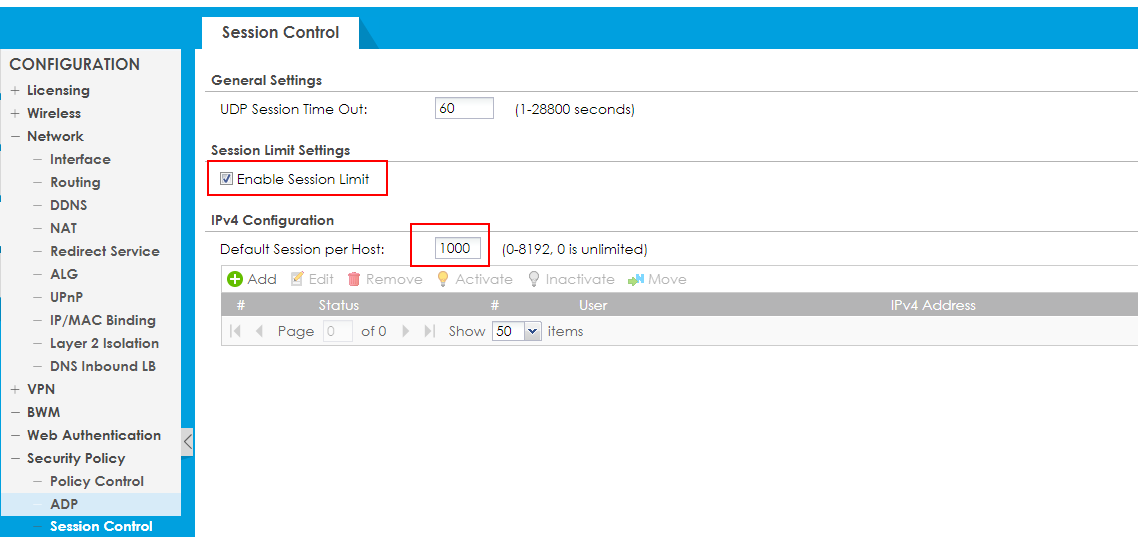Click the Move icon in toolbar
Screen dimensions: 1138x537
pyautogui.click(x=635, y=280)
